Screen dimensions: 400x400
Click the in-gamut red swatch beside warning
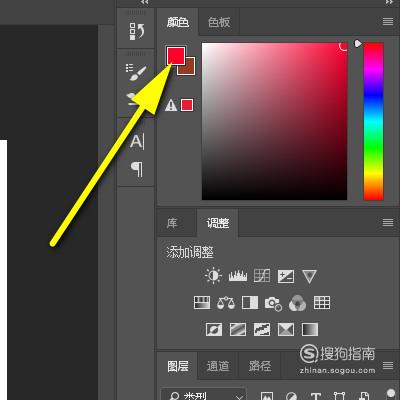187,105
